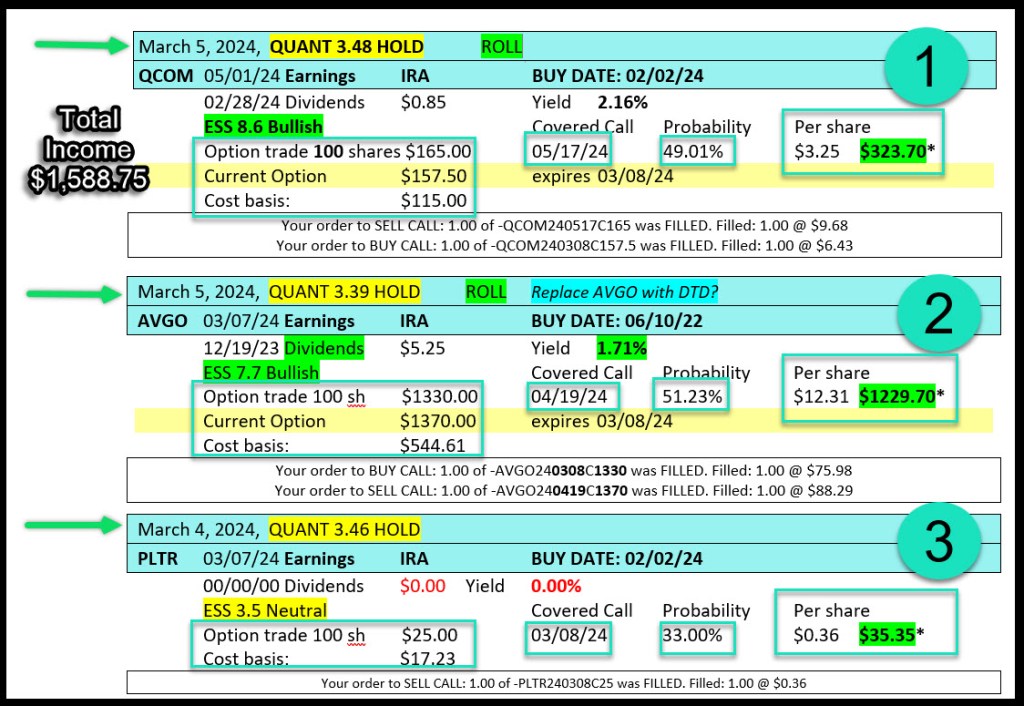Select the QCOM covered call date 05/17/24

[x=567, y=152]
